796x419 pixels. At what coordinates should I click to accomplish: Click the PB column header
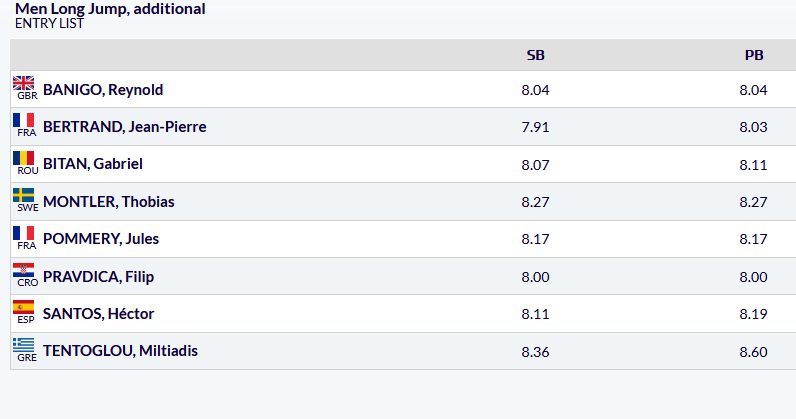coord(754,55)
